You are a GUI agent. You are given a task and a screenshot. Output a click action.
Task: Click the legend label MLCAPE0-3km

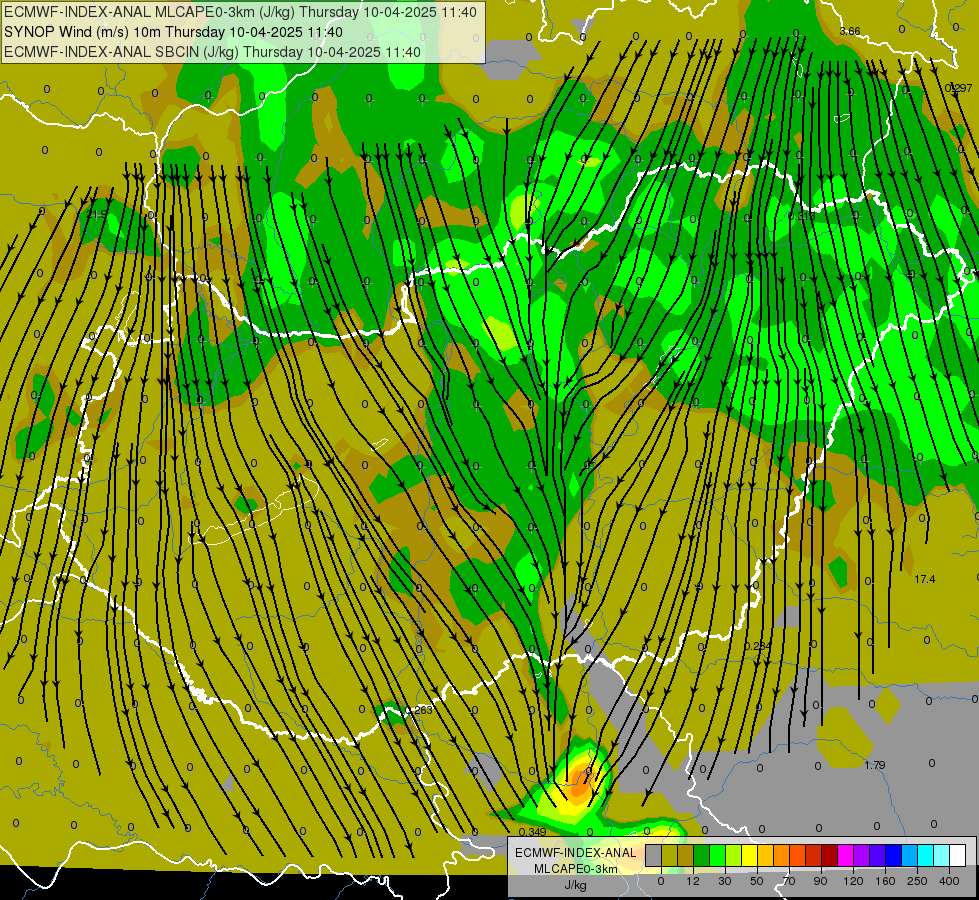click(575, 869)
